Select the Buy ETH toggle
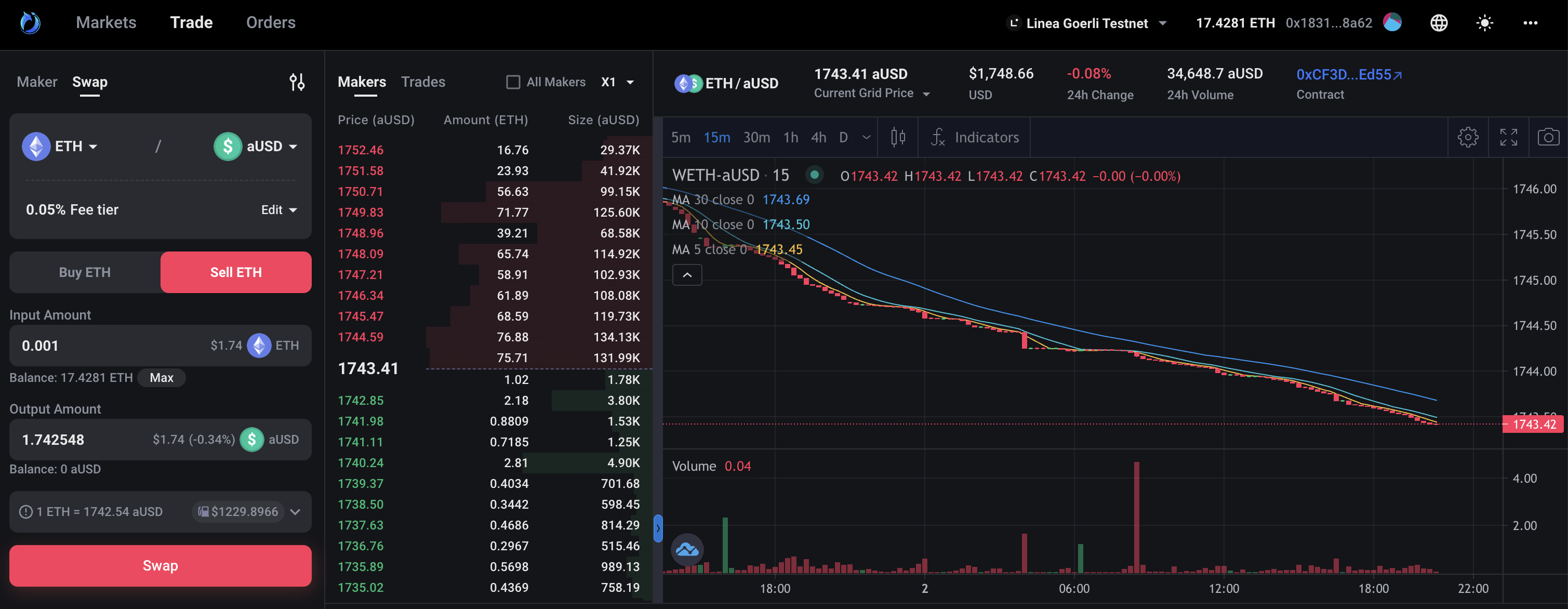Image resolution: width=1568 pixels, height=609 pixels. click(x=85, y=272)
